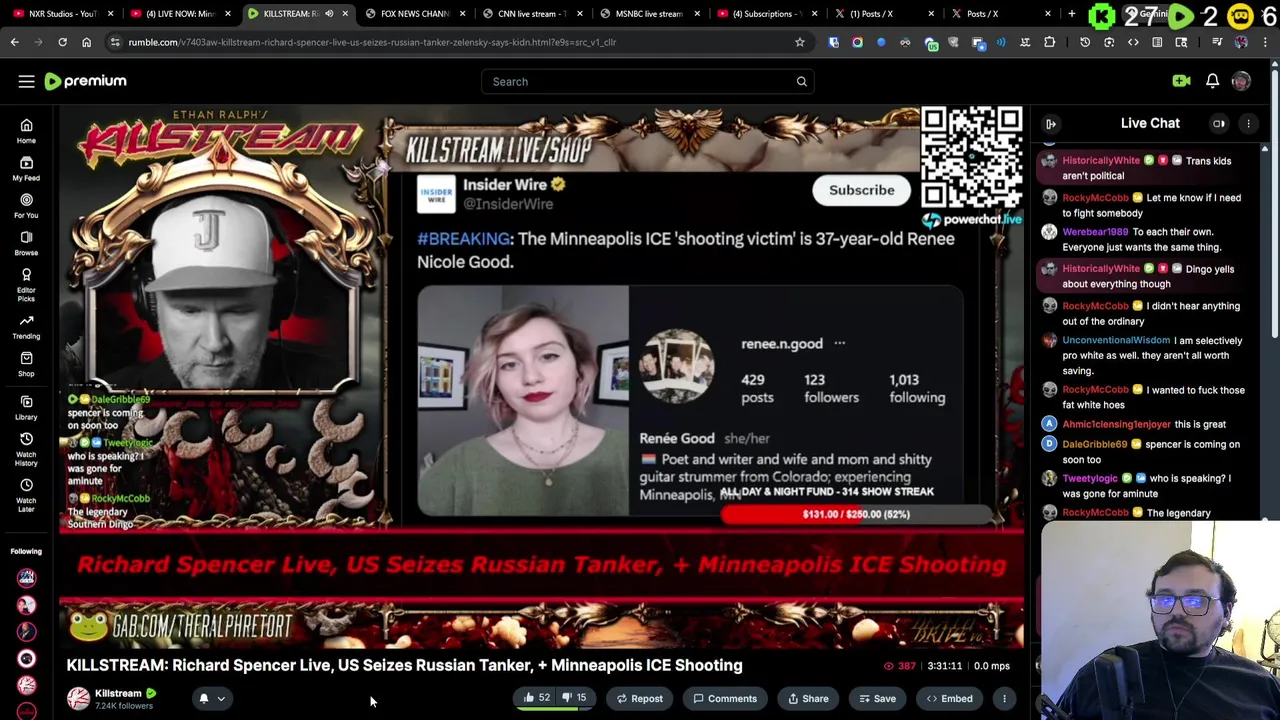Open a new browser tab

1071,14
